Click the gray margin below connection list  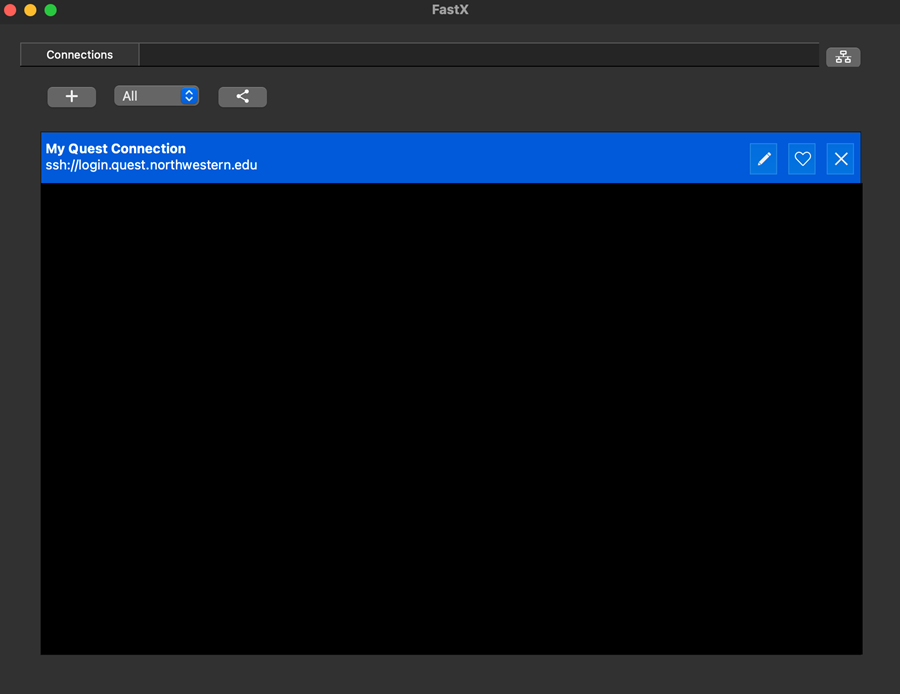450,674
